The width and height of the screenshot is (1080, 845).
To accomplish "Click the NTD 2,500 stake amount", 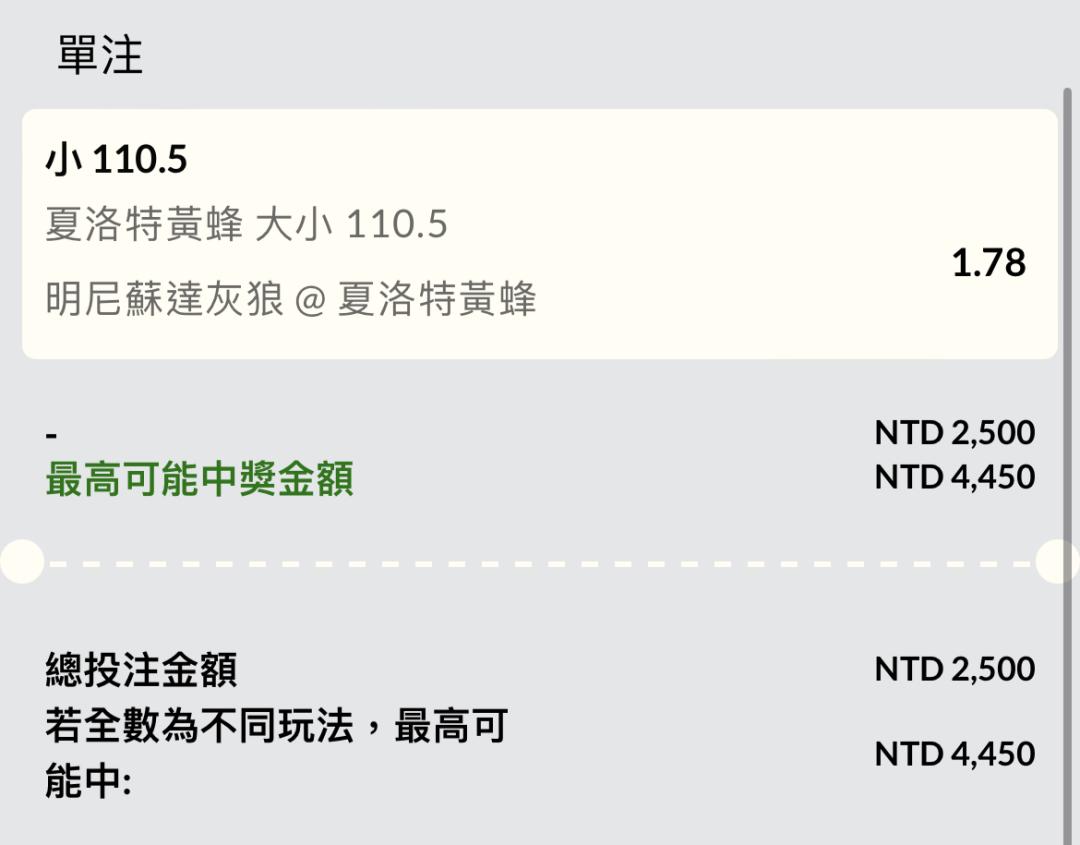I will point(955,433).
